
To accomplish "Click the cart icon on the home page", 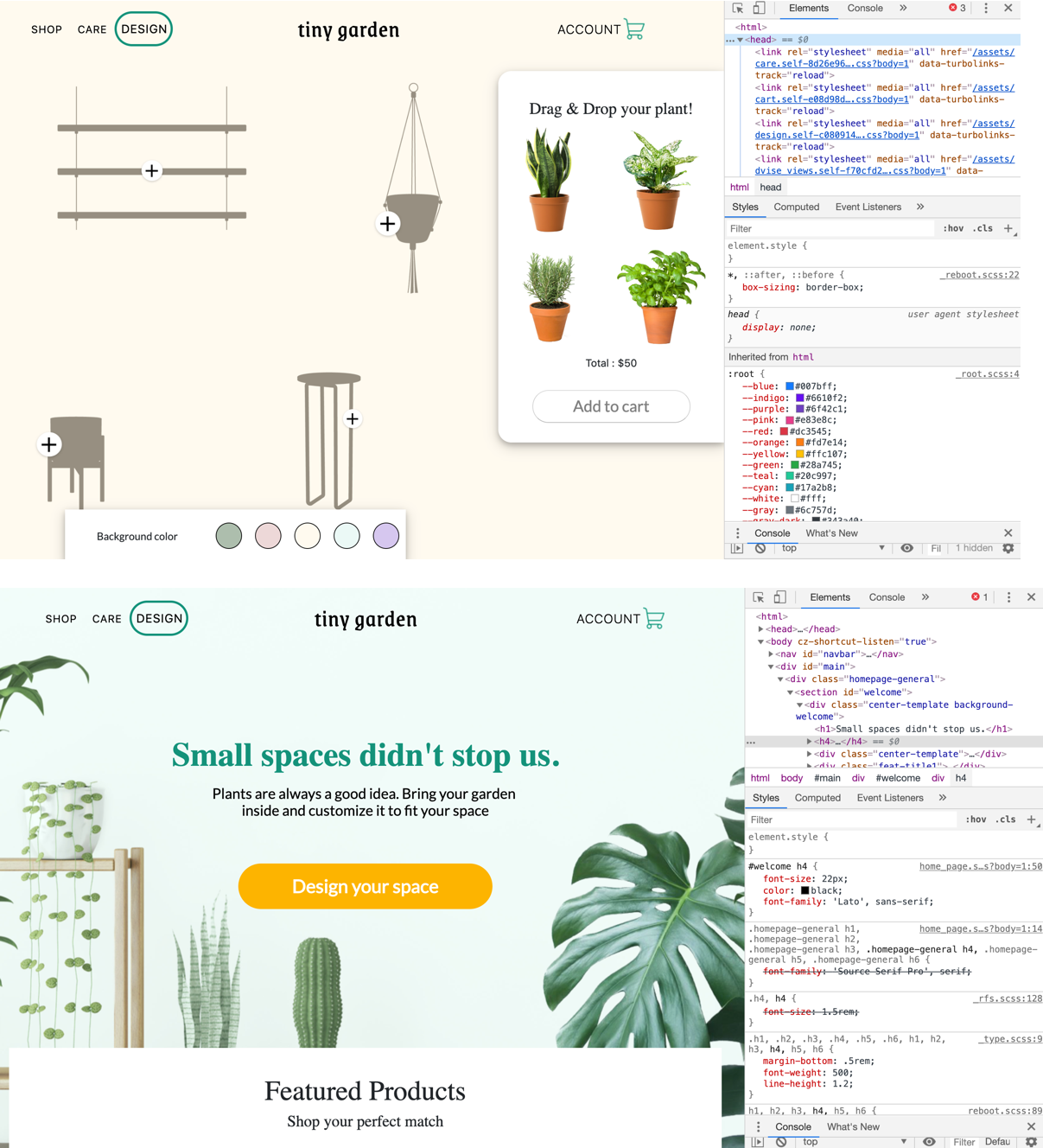I will point(654,619).
